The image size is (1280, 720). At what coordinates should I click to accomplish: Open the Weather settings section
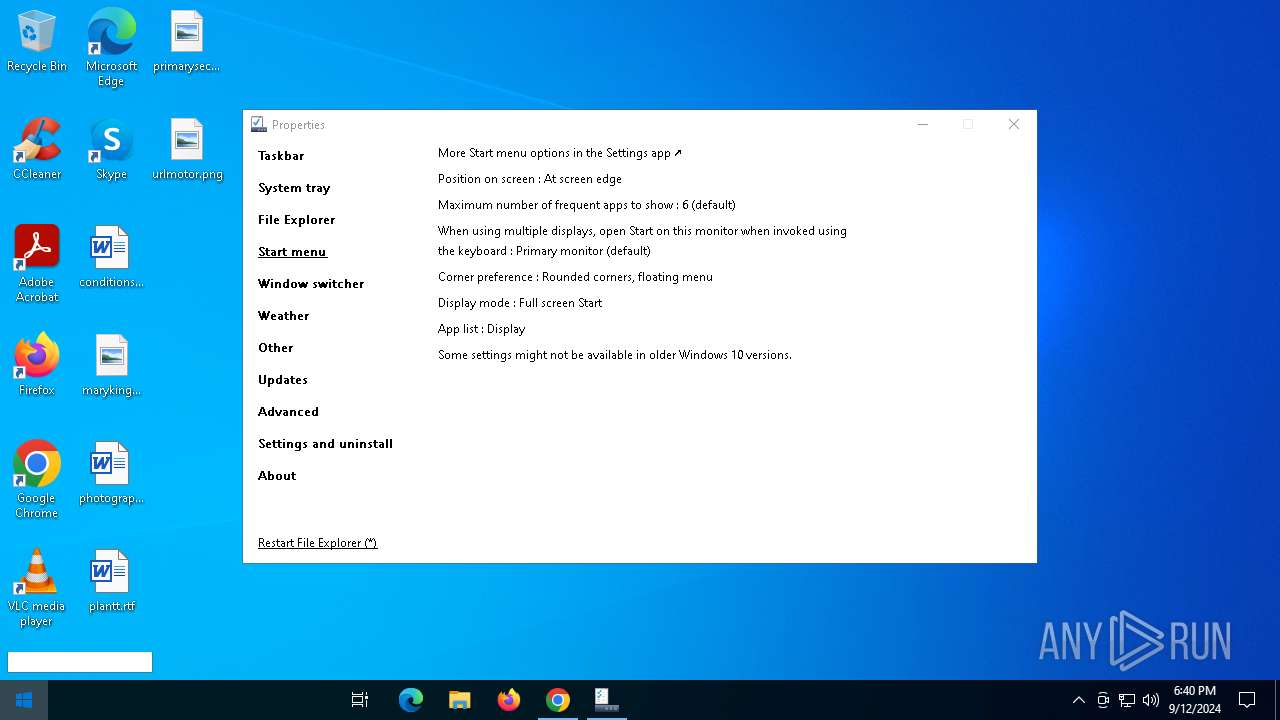[x=283, y=316]
